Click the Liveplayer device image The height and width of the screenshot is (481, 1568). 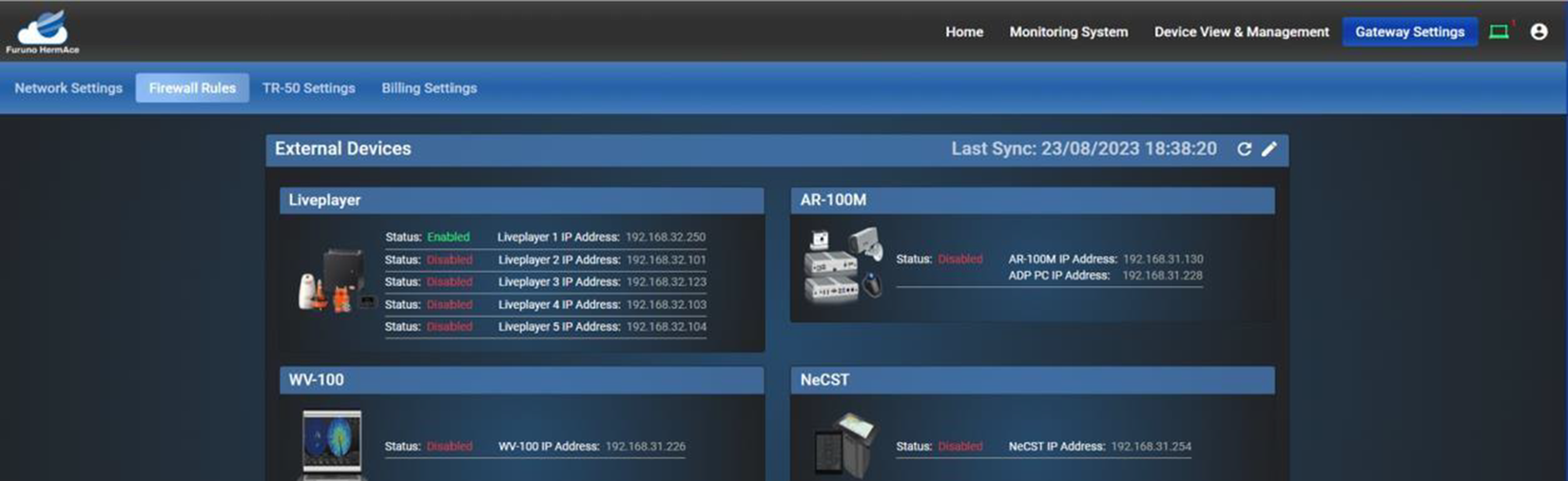click(x=337, y=280)
